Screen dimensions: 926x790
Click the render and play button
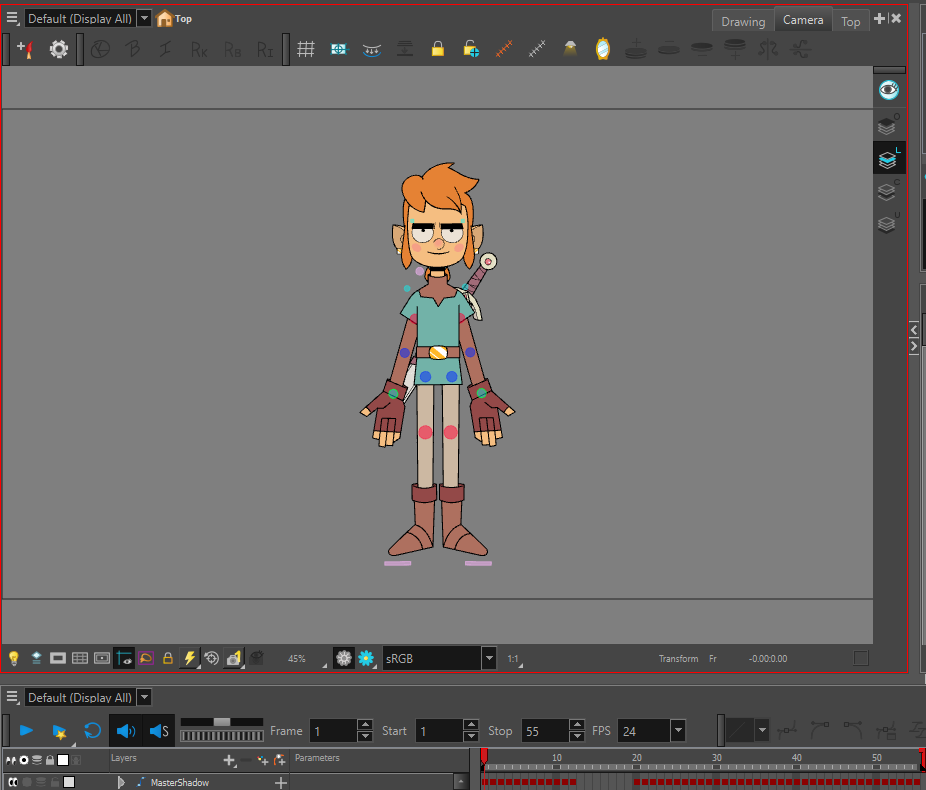click(x=59, y=732)
